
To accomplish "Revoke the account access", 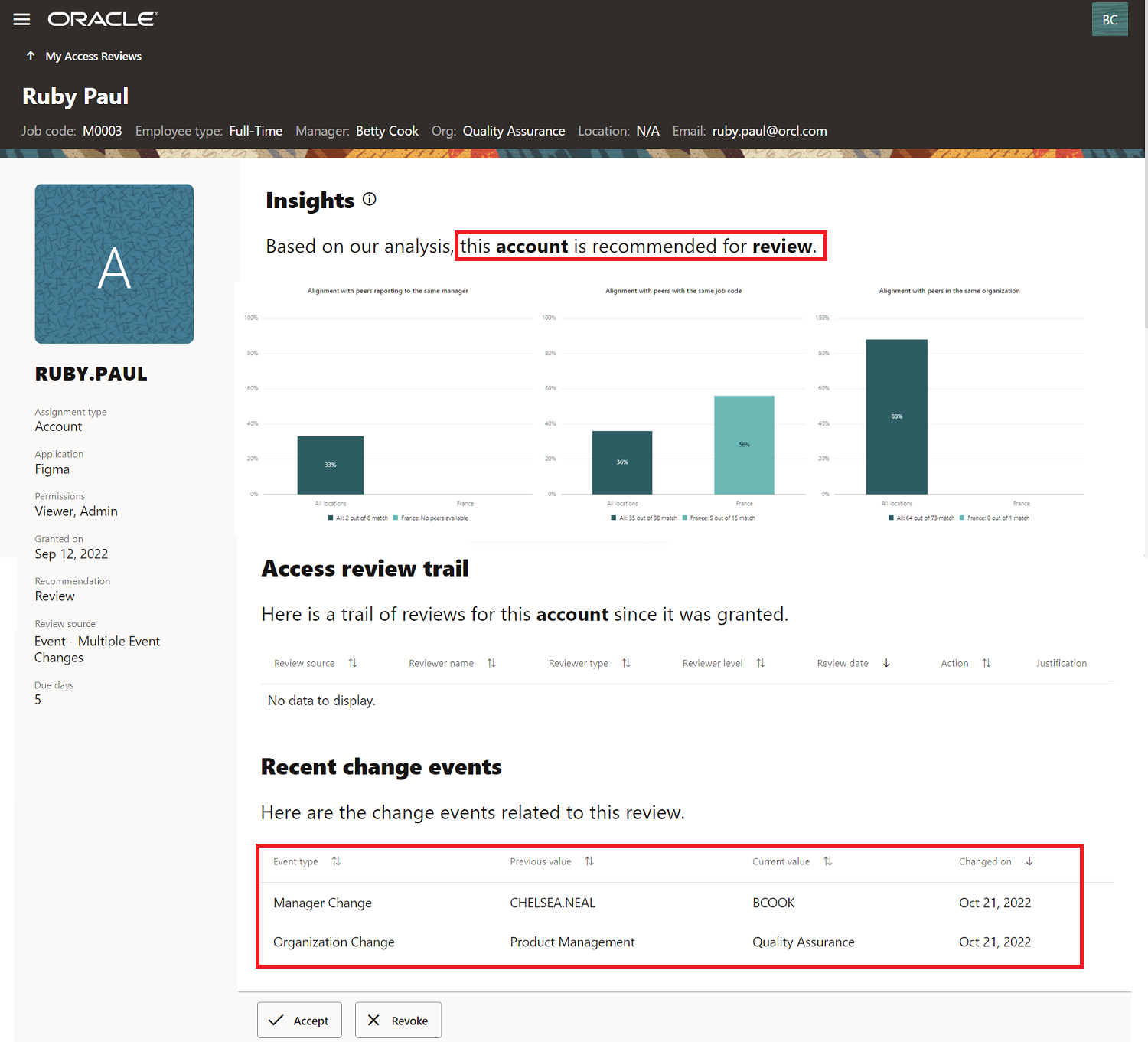I will 398,1020.
